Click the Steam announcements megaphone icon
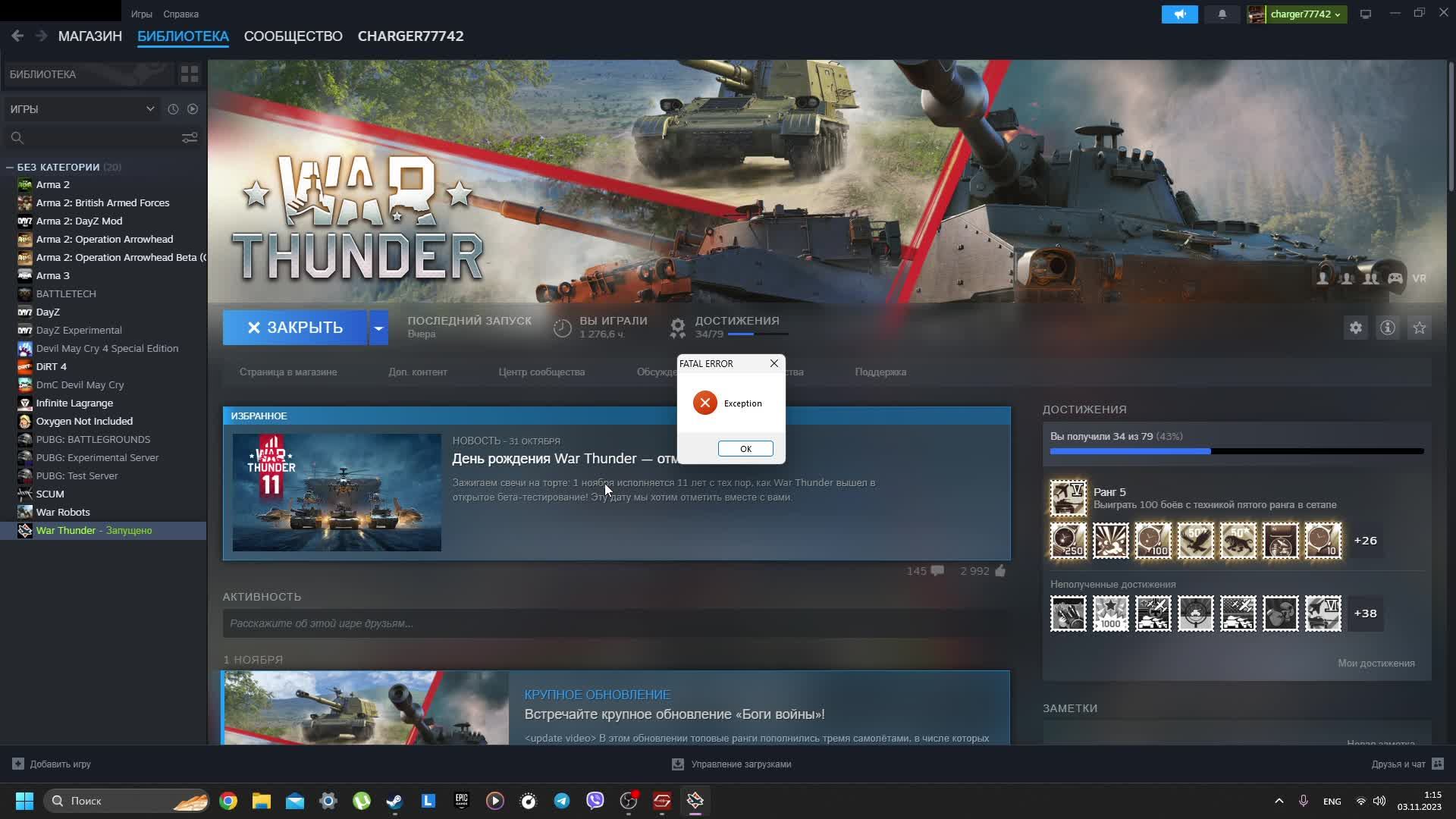The width and height of the screenshot is (1456, 819). pyautogui.click(x=1179, y=14)
